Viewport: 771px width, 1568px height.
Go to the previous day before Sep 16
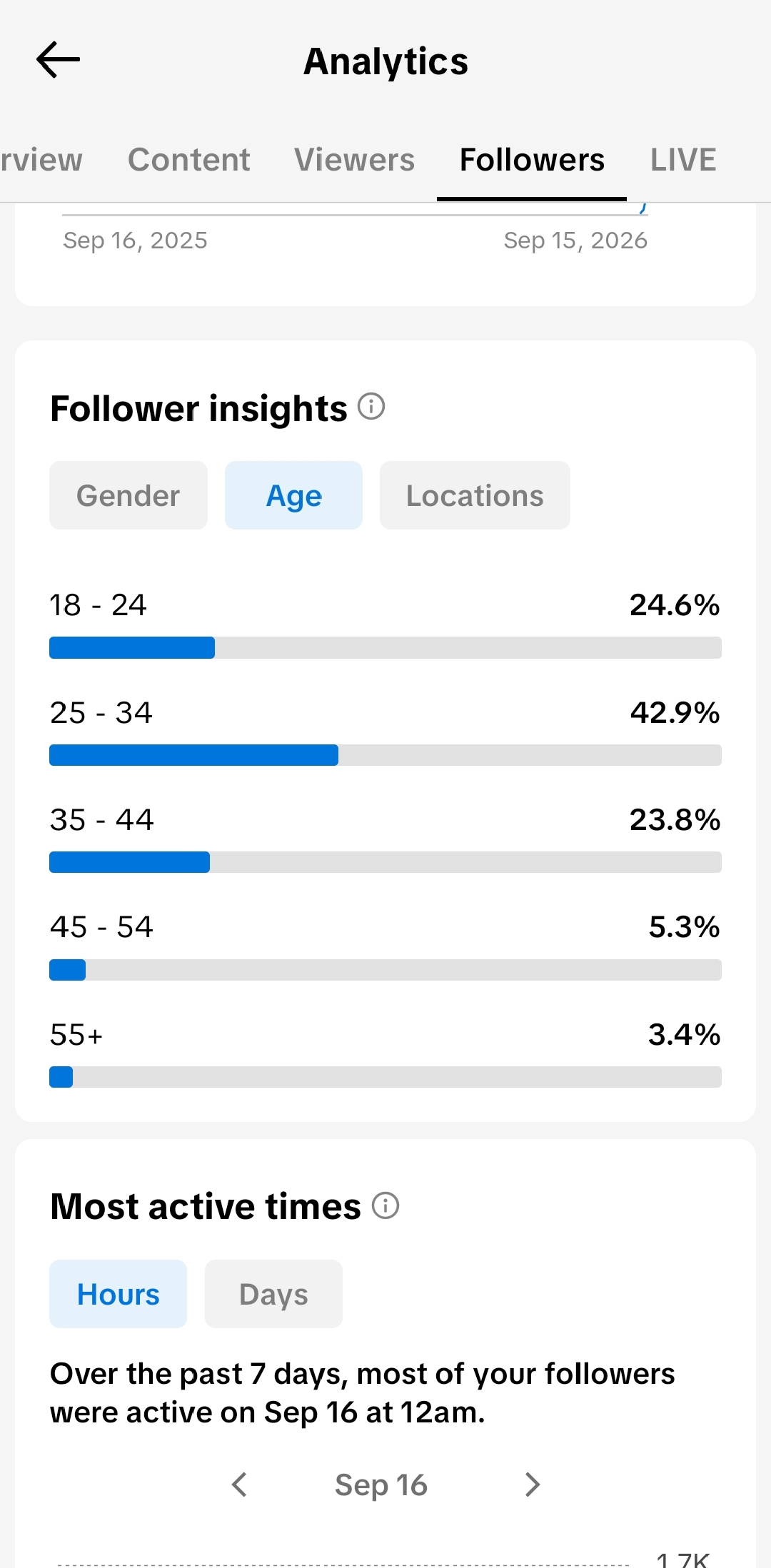(x=240, y=1484)
